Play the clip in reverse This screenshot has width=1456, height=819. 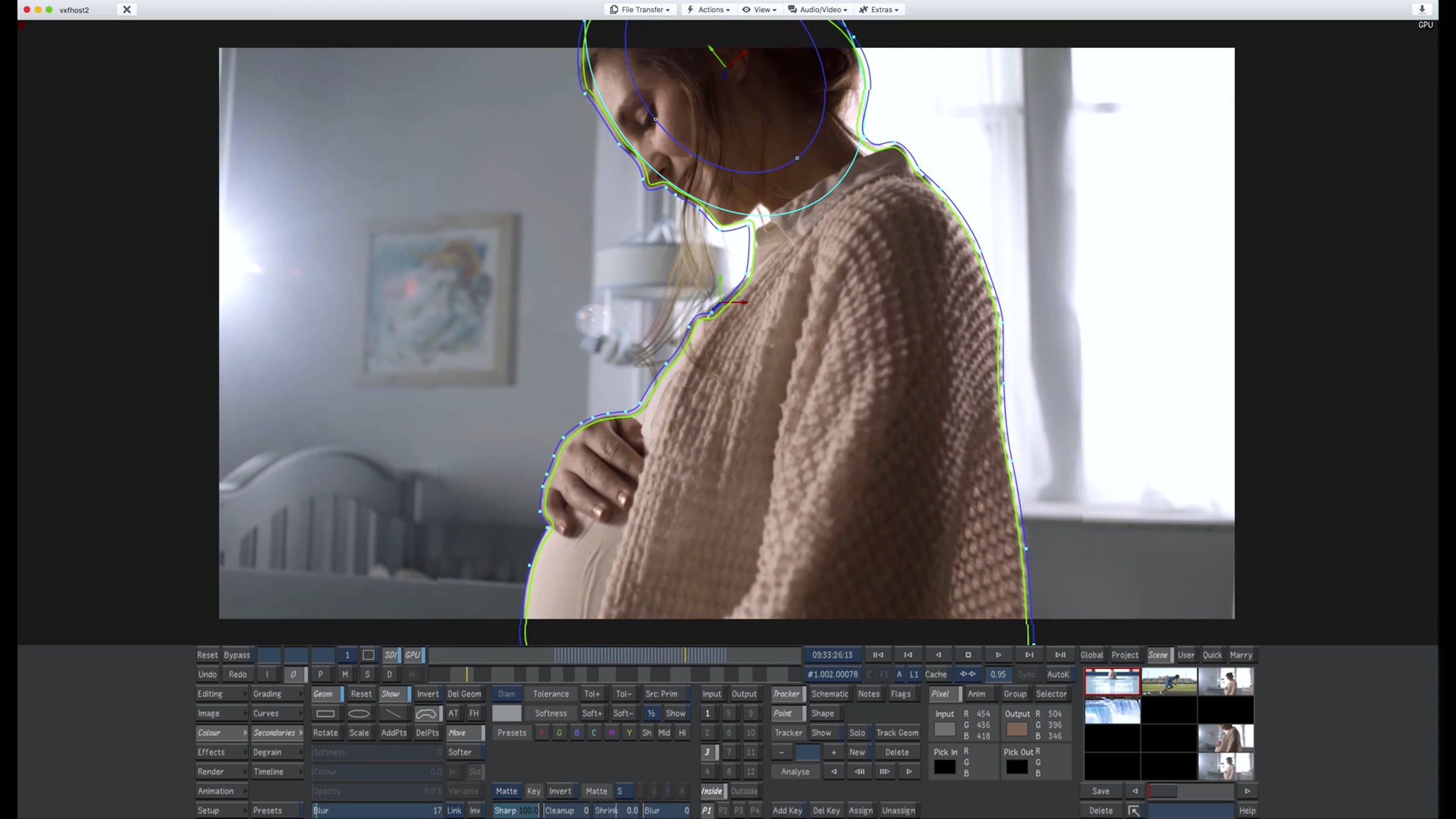tap(938, 655)
